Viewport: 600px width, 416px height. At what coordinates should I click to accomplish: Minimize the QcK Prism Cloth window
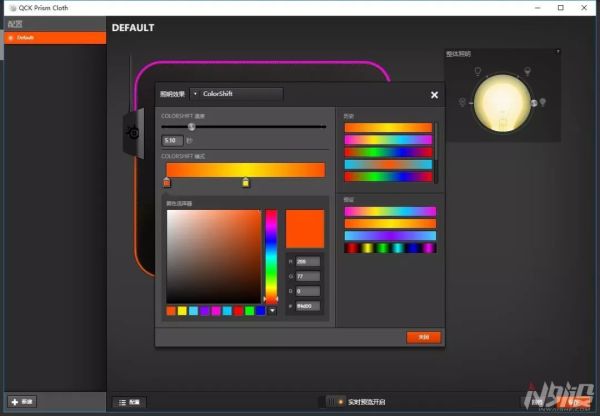pyautogui.click(x=538, y=8)
